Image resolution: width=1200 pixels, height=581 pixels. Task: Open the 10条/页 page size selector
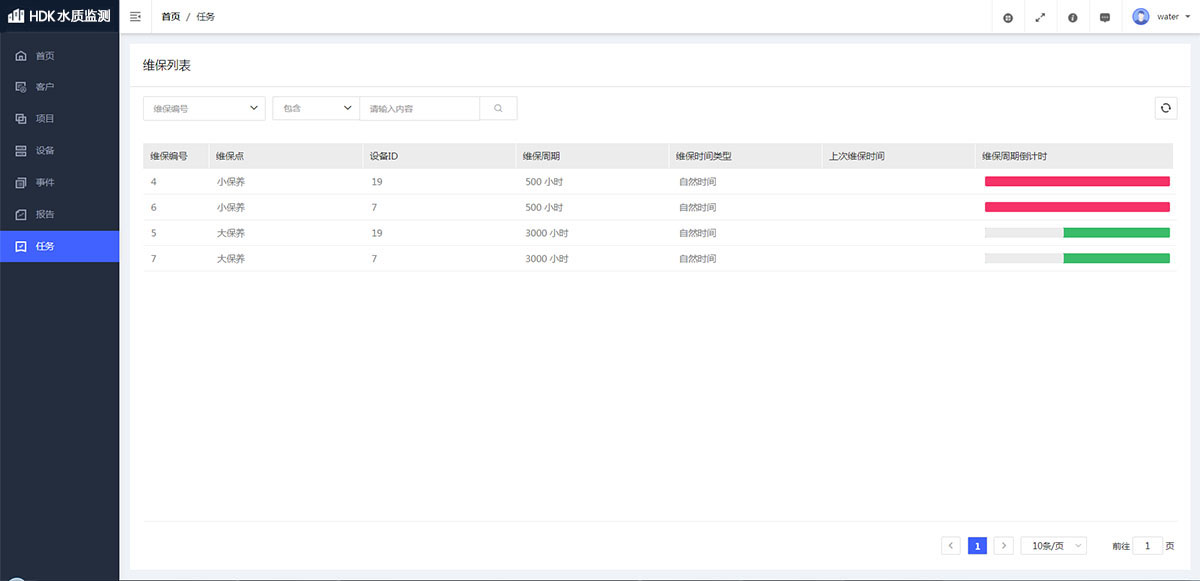click(1053, 546)
